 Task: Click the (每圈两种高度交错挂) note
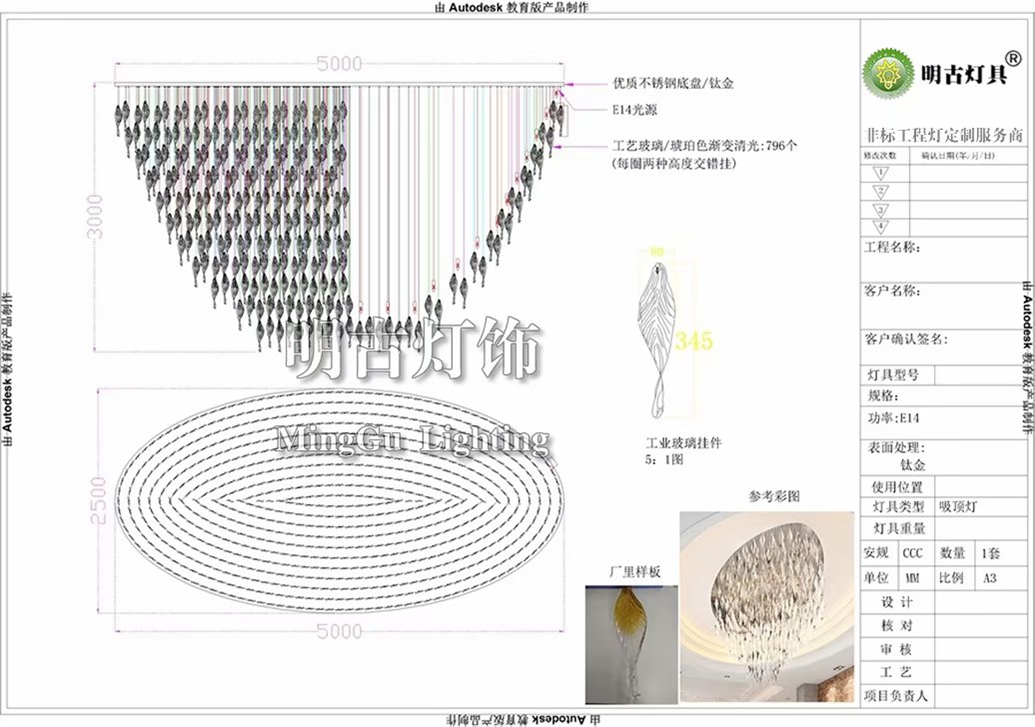[x=674, y=163]
